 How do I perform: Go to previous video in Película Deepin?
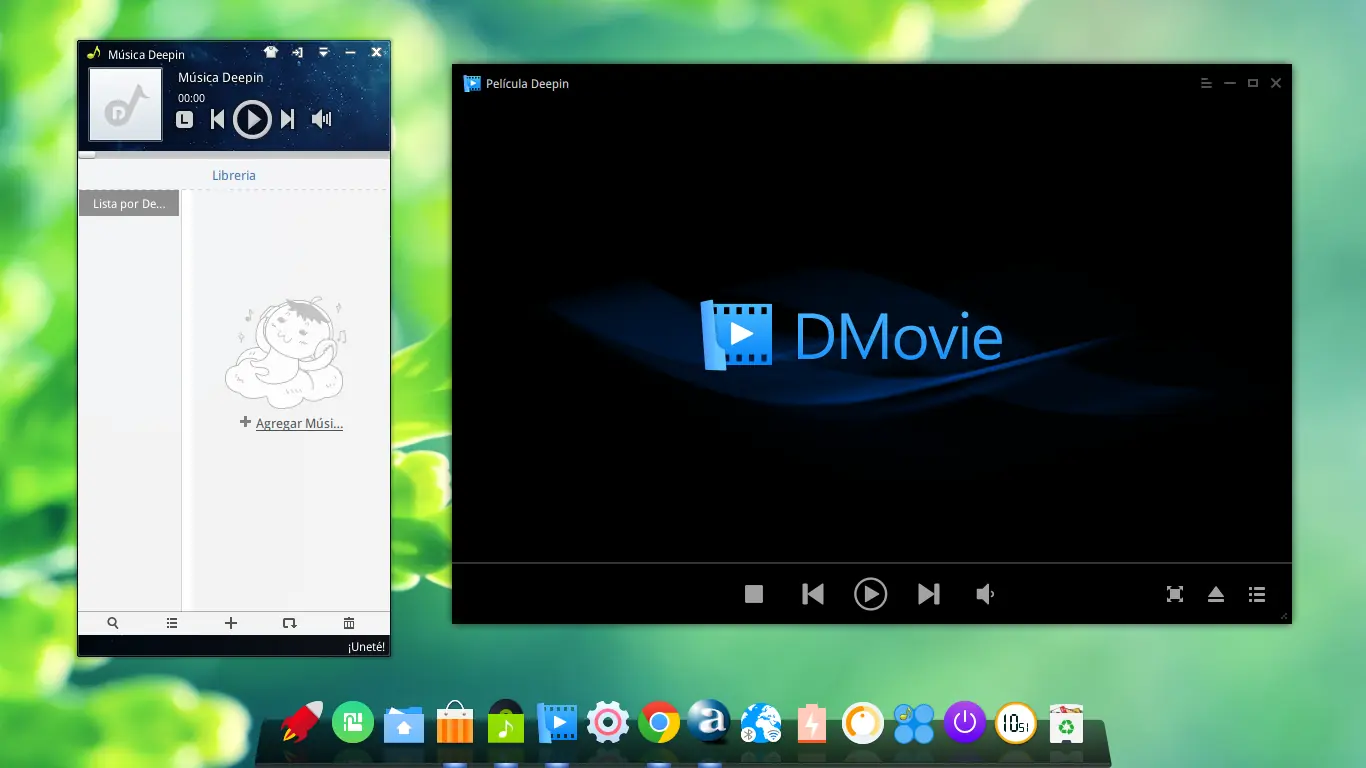click(x=813, y=594)
